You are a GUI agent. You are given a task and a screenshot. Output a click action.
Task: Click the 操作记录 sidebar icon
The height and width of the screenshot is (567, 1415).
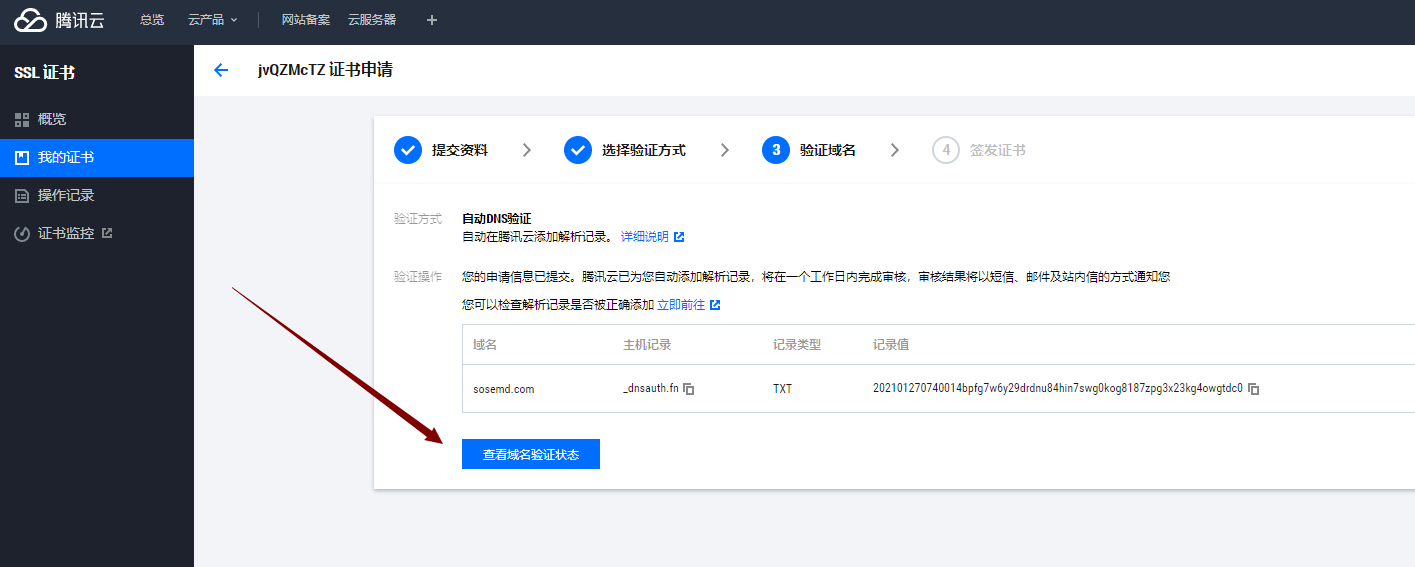coord(22,196)
